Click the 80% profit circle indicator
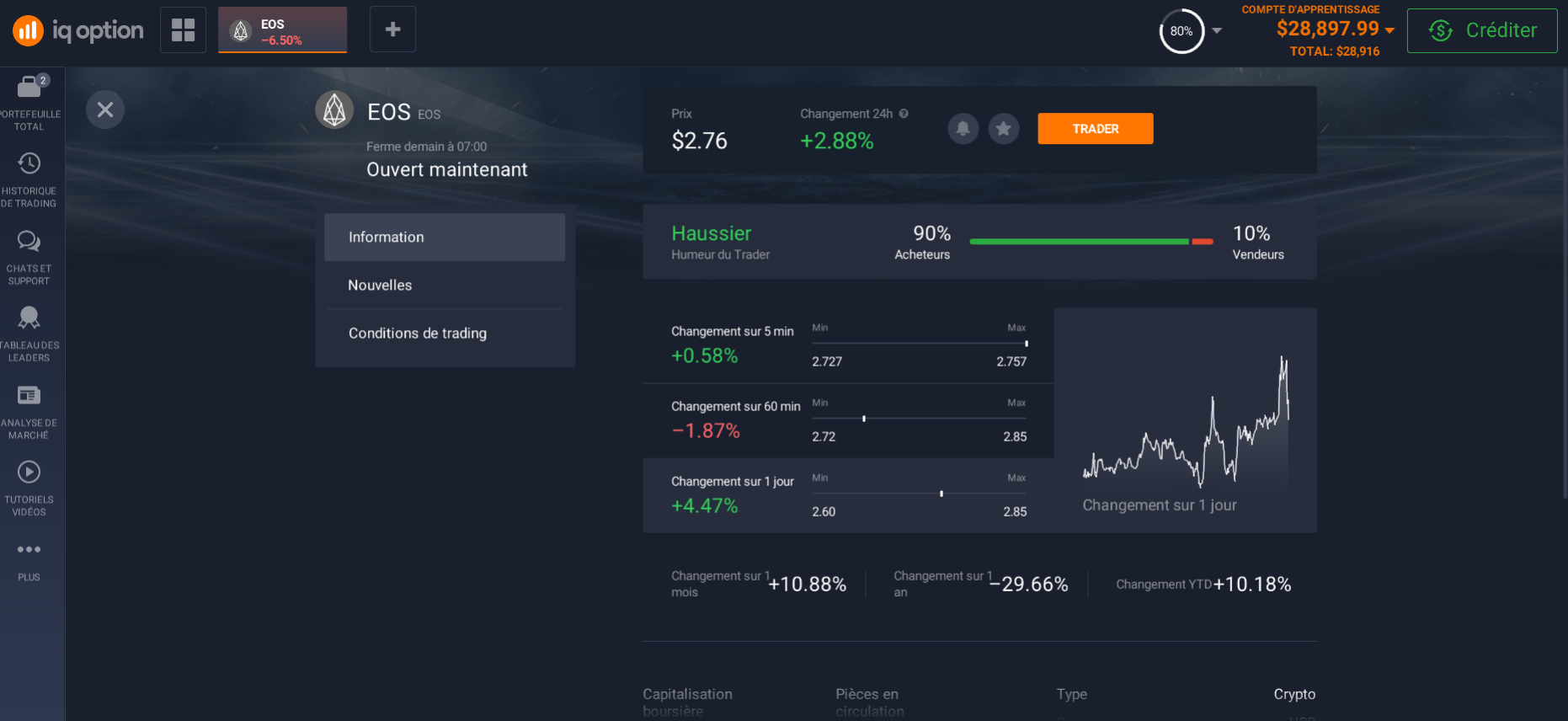Image resolution: width=1568 pixels, height=721 pixels. (x=1181, y=31)
